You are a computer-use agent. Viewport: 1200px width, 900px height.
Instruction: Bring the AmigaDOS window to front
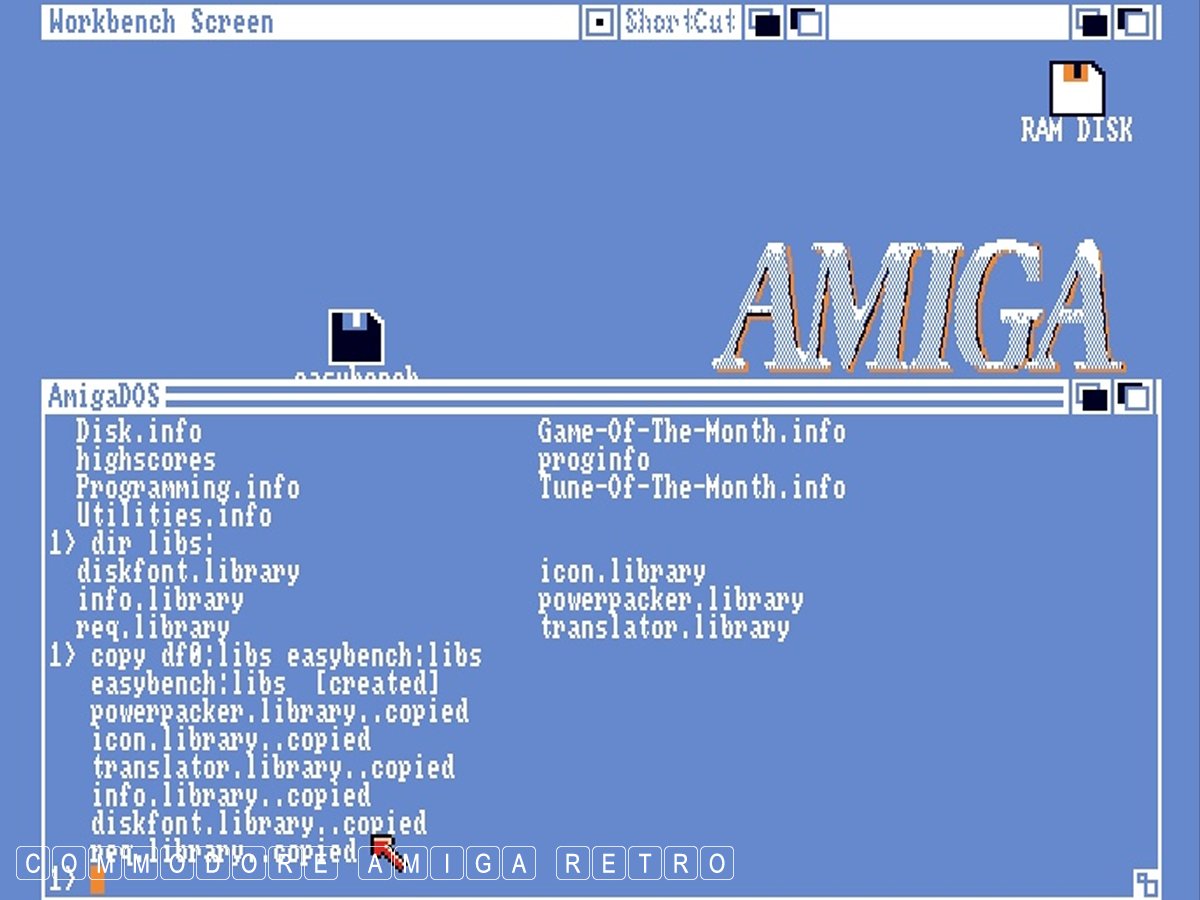pos(1133,397)
